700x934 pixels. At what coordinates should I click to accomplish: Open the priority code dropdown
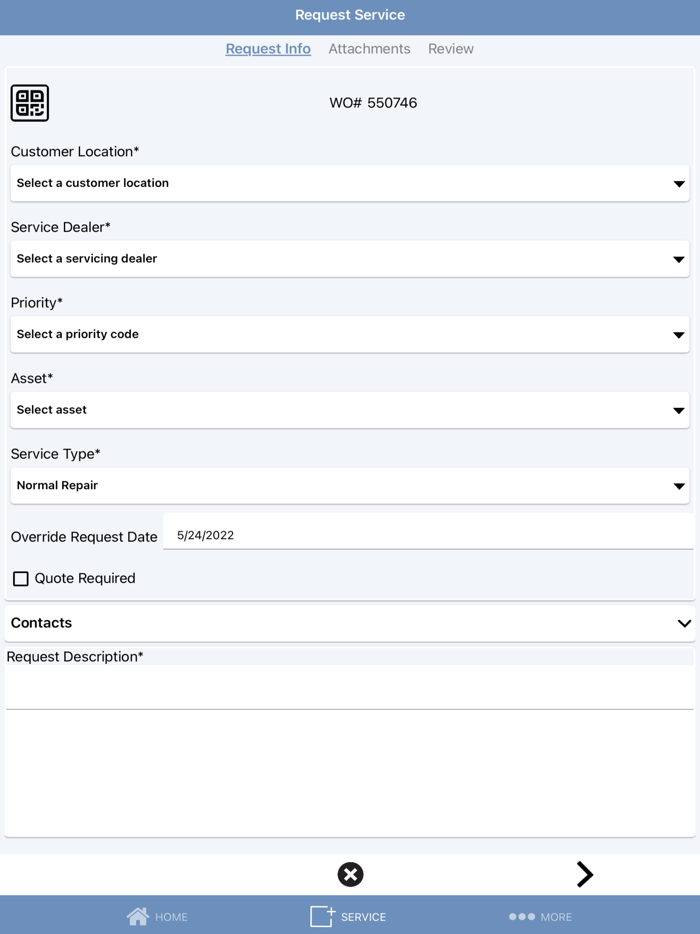click(350, 334)
